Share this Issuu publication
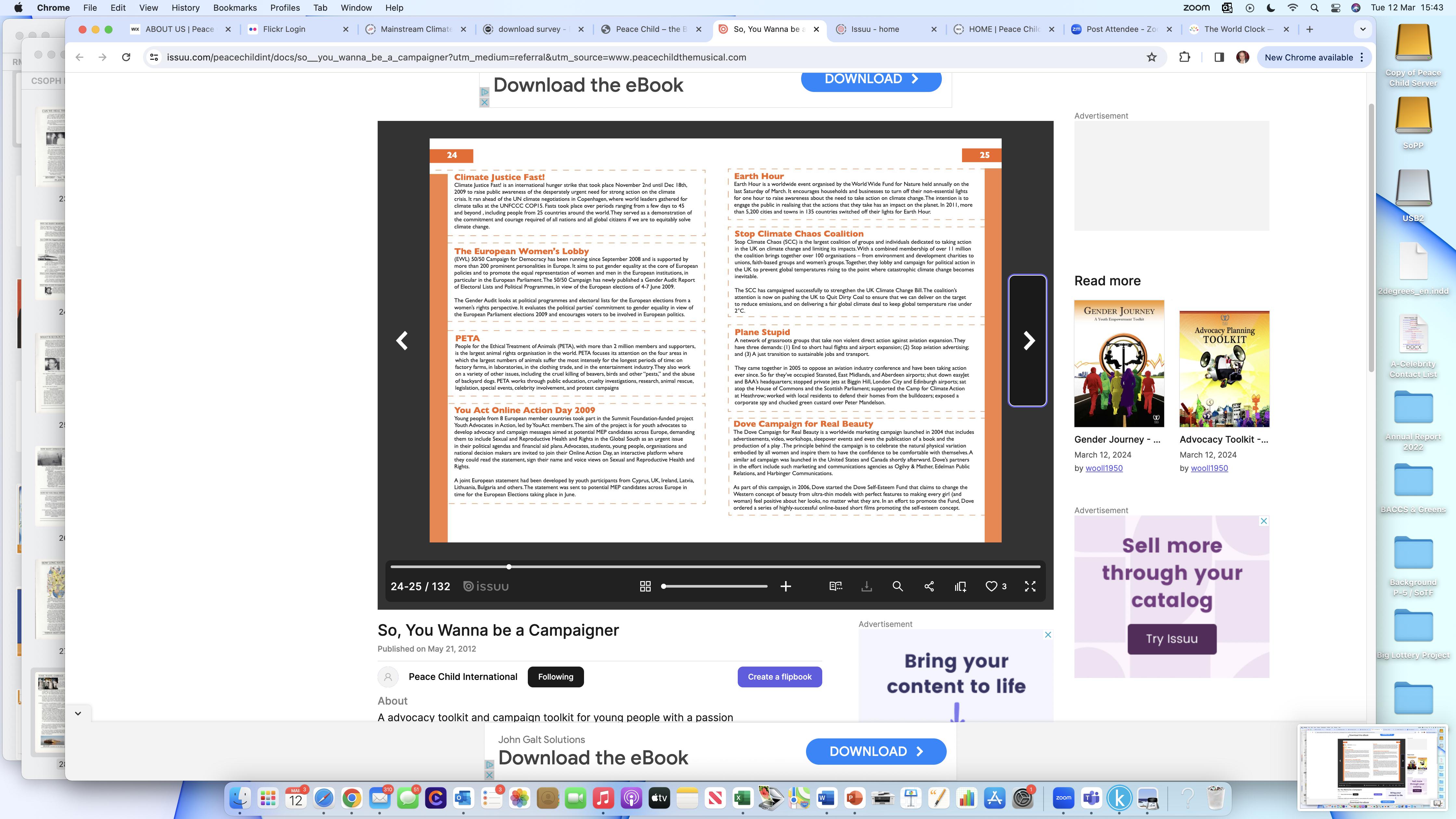 (929, 586)
